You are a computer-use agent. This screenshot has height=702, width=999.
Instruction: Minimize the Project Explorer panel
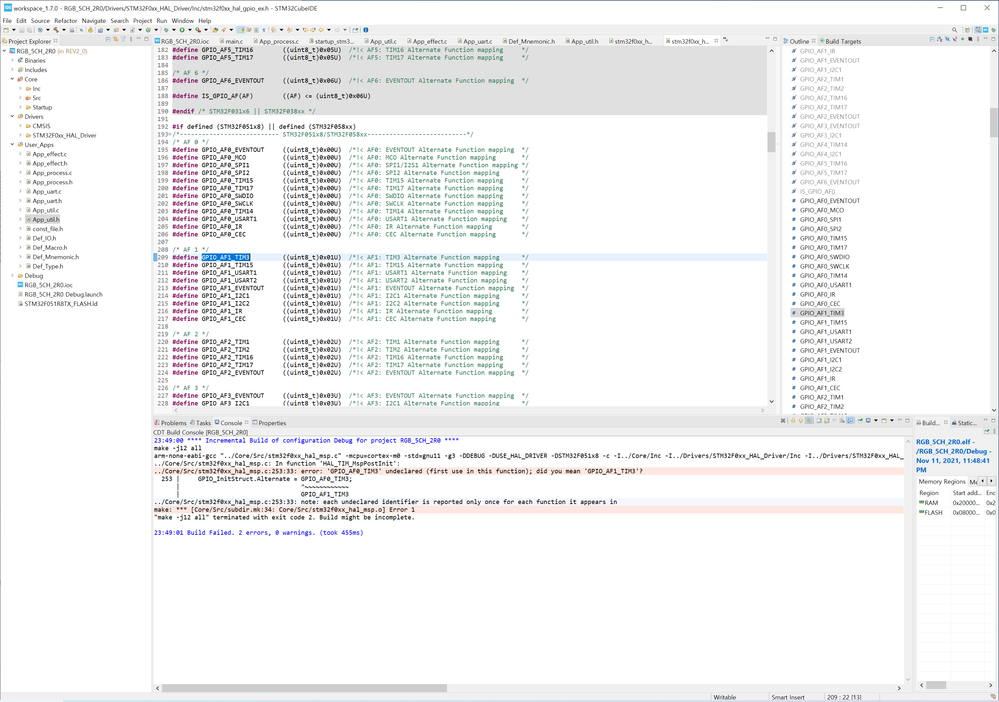click(138, 40)
